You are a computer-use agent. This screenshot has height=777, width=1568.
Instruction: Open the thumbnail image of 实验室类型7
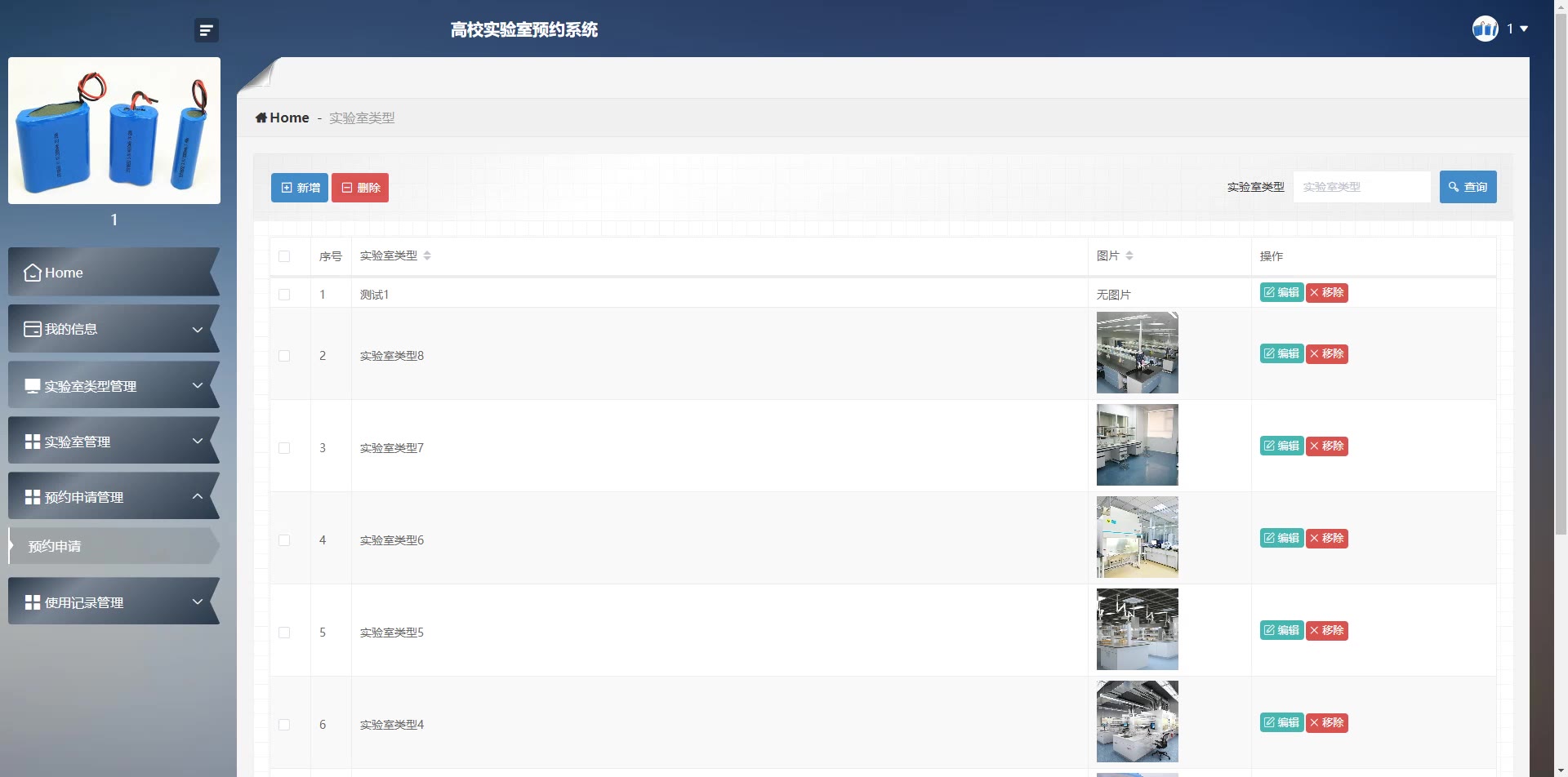pos(1137,445)
